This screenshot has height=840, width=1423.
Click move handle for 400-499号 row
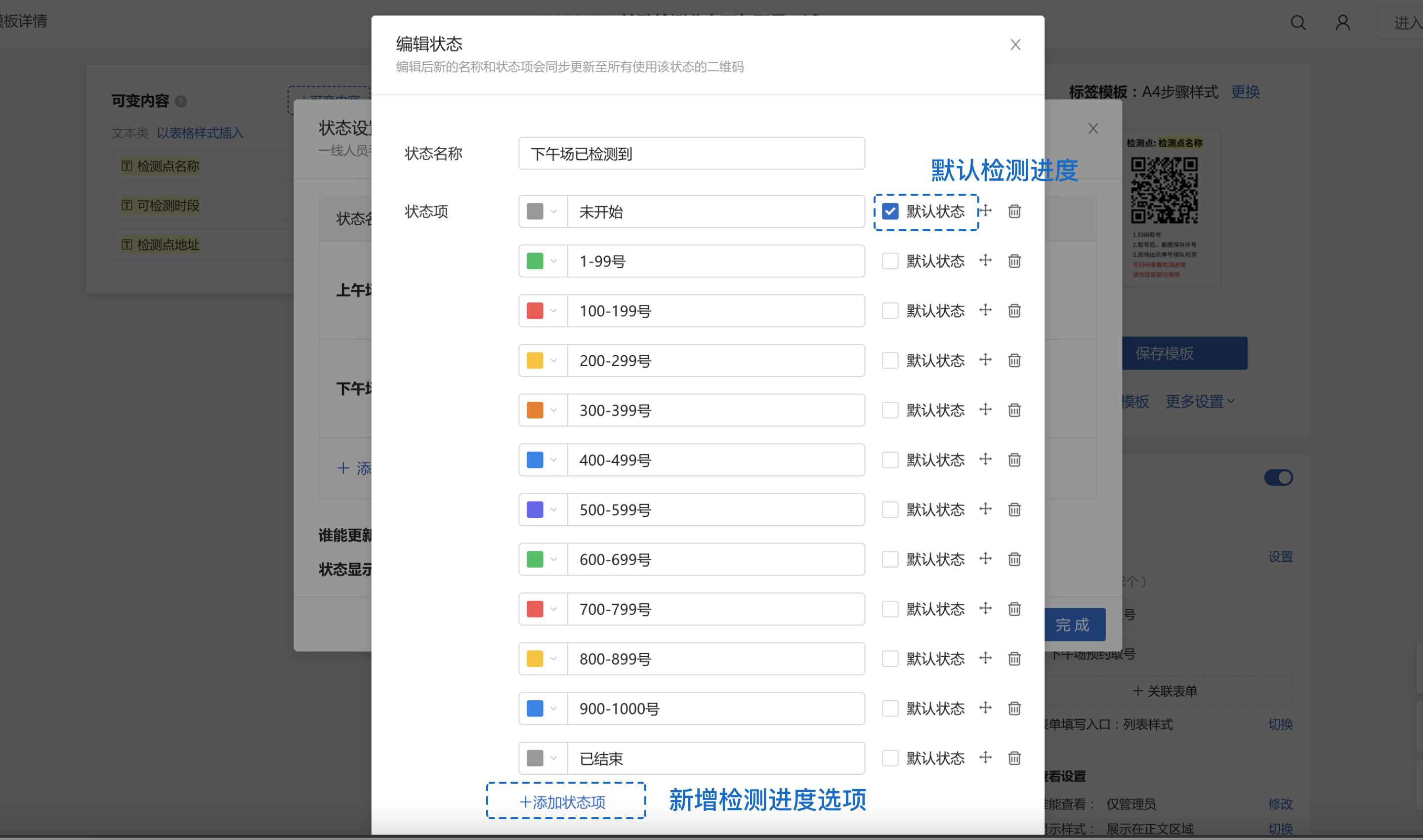(985, 460)
